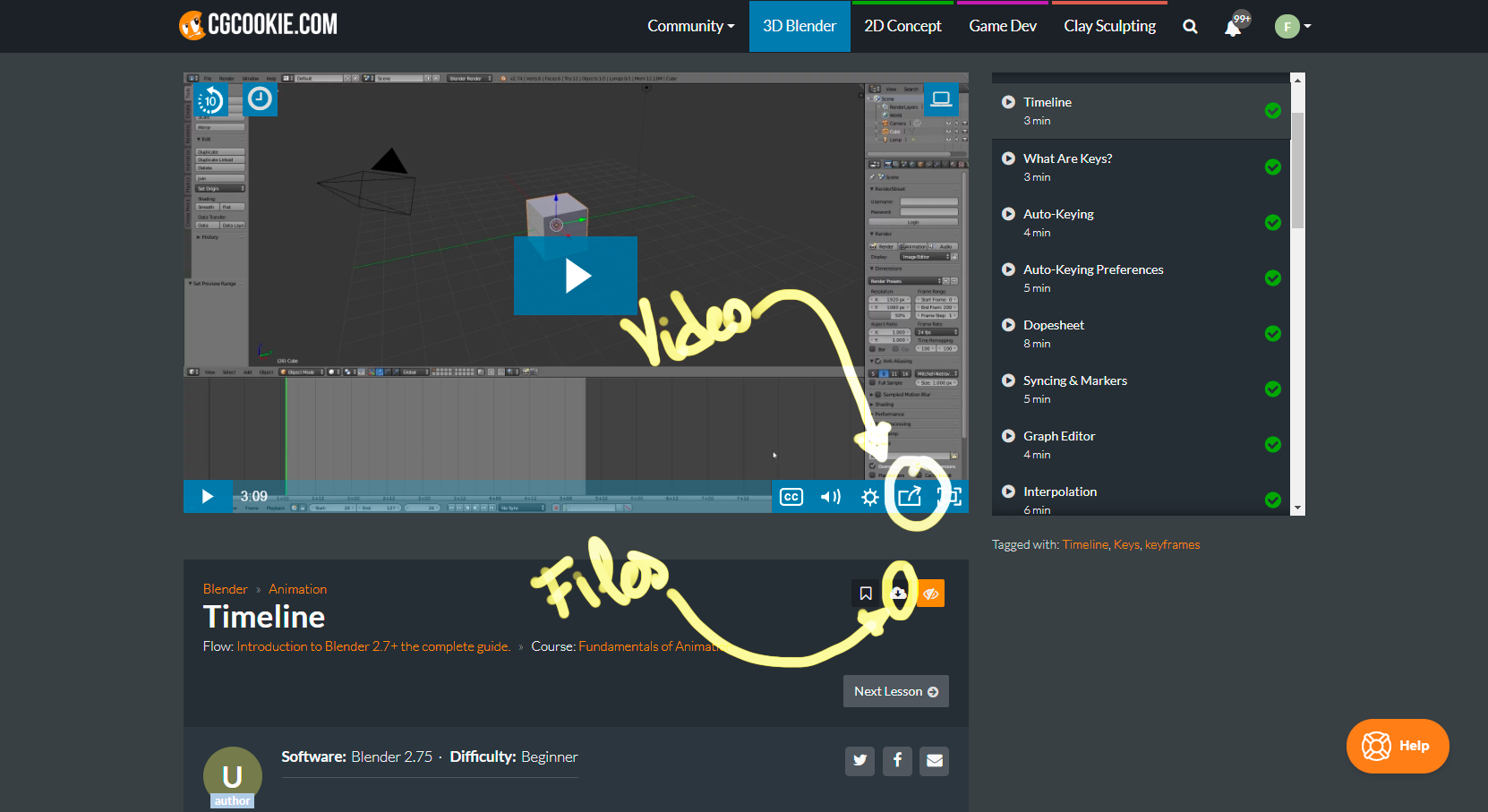Open the keyframes tag link
Viewport: 1488px width, 812px height.
coord(1172,544)
